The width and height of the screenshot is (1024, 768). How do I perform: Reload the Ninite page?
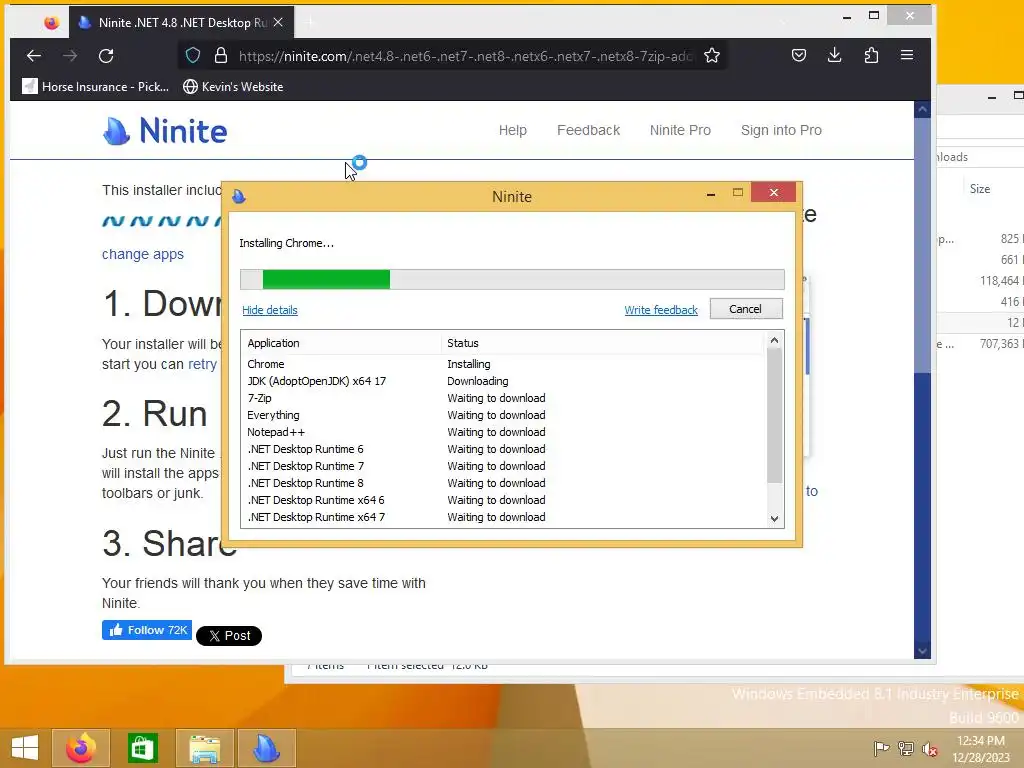point(106,56)
